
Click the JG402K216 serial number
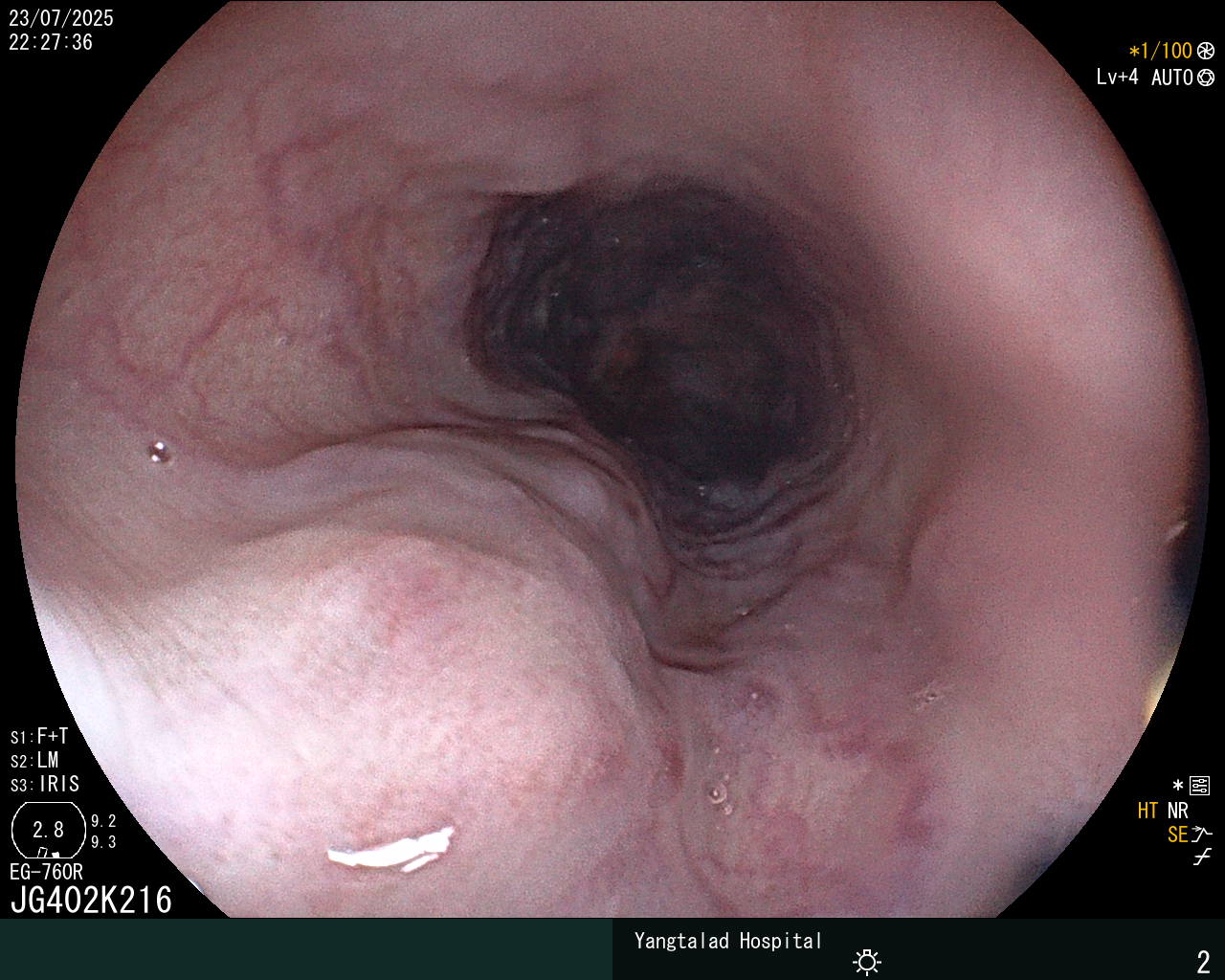pos(91,901)
